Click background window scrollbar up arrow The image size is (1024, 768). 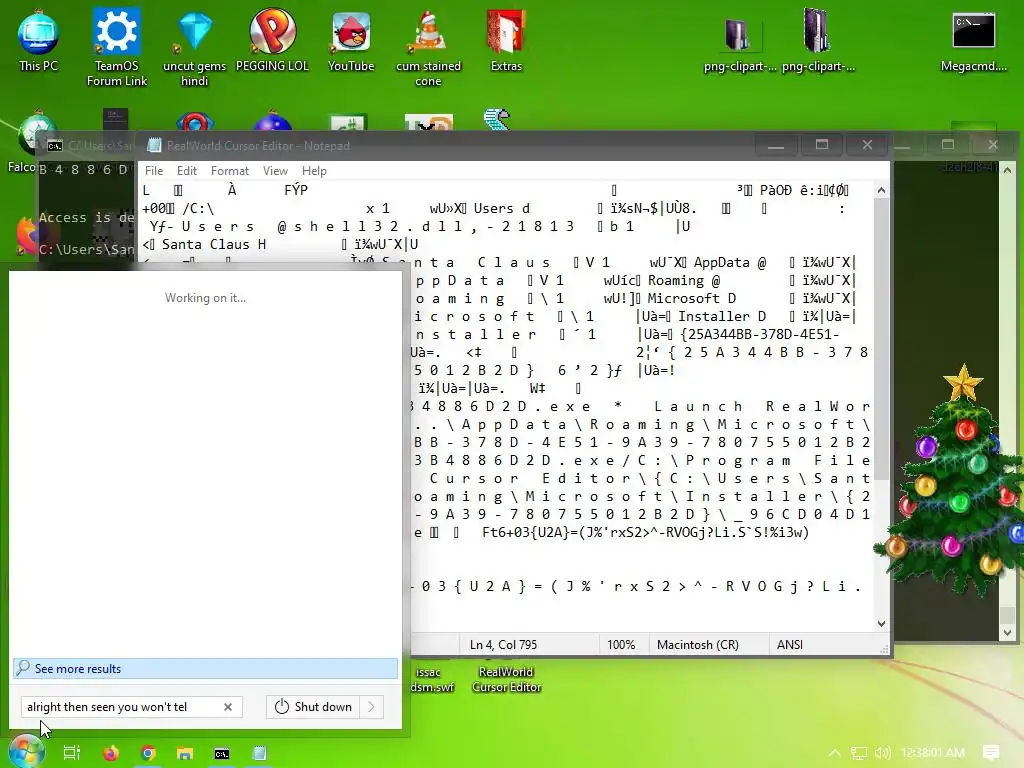(1007, 170)
